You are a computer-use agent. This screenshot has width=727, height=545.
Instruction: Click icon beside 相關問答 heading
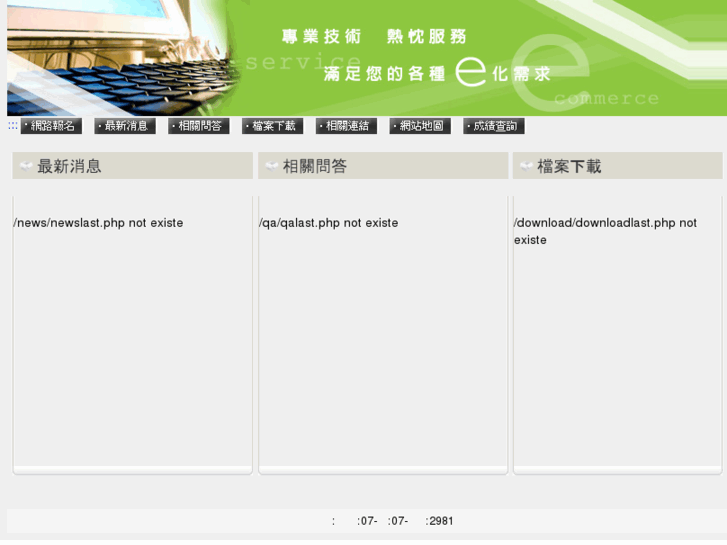271,166
